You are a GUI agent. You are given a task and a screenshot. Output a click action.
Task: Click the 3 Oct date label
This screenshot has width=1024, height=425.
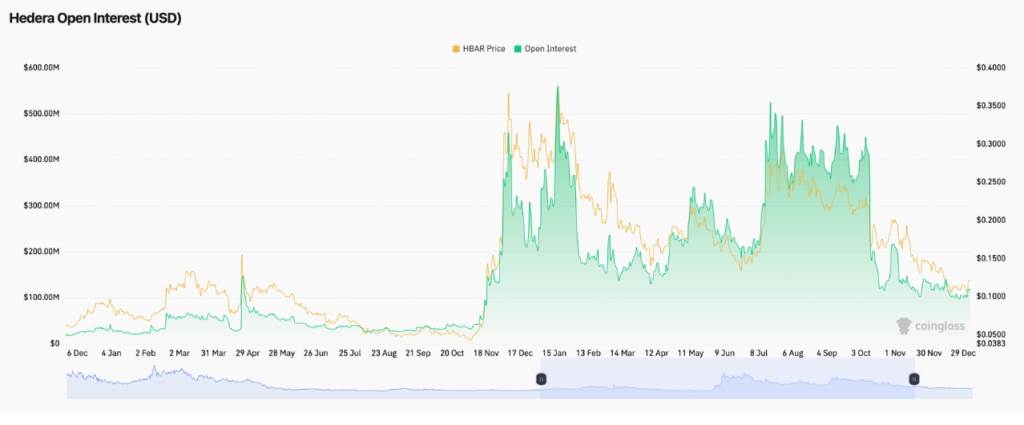[x=861, y=353]
